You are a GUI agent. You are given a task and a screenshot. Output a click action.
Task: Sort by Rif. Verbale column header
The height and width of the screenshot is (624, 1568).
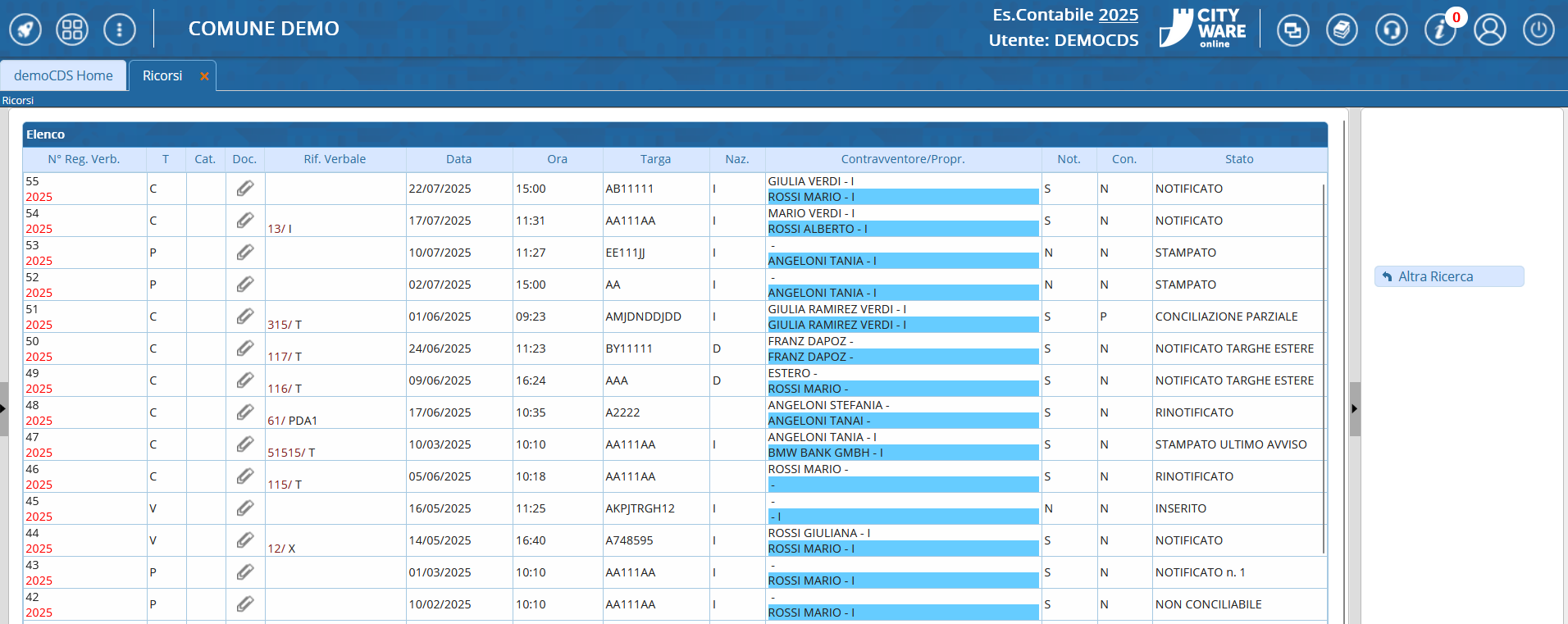pos(335,159)
